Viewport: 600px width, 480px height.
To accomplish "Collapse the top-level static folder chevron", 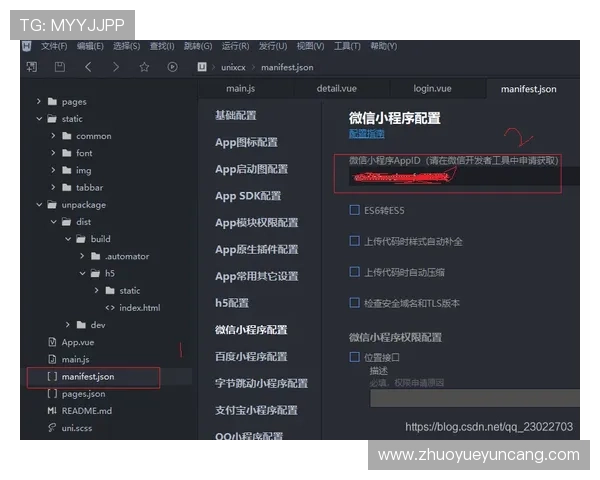I will click(x=39, y=119).
